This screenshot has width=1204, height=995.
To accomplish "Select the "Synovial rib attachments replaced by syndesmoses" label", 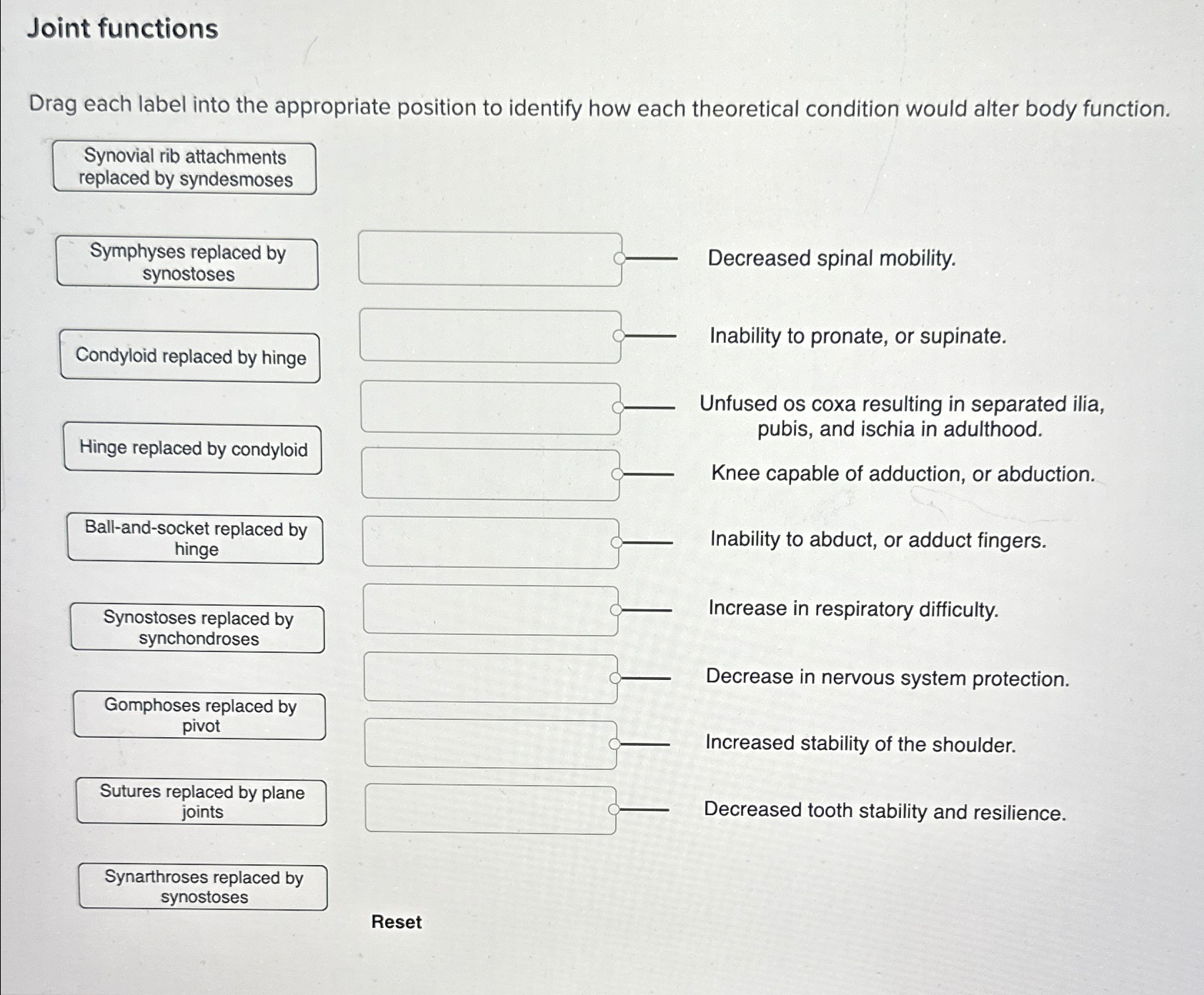I will point(184,168).
